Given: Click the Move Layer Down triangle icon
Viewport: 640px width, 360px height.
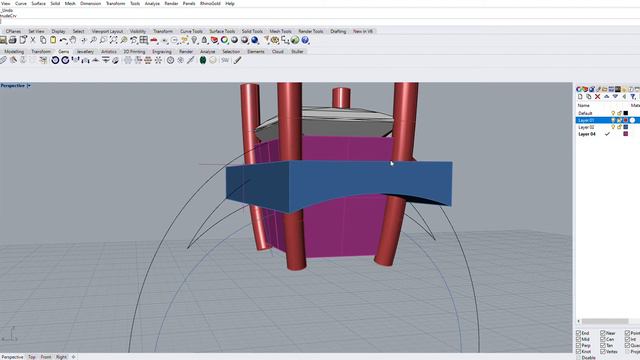Looking at the screenshot, I should pos(615,97).
